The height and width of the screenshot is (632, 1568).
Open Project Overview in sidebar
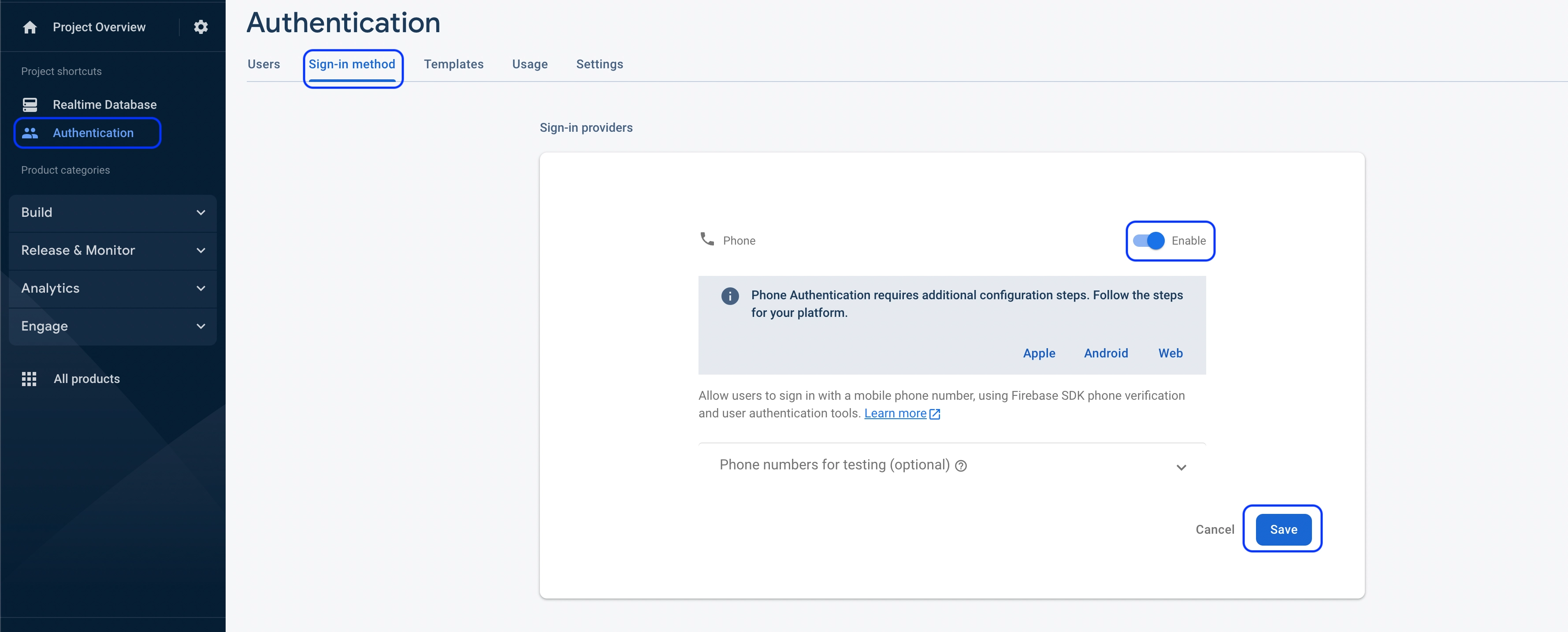[x=99, y=27]
